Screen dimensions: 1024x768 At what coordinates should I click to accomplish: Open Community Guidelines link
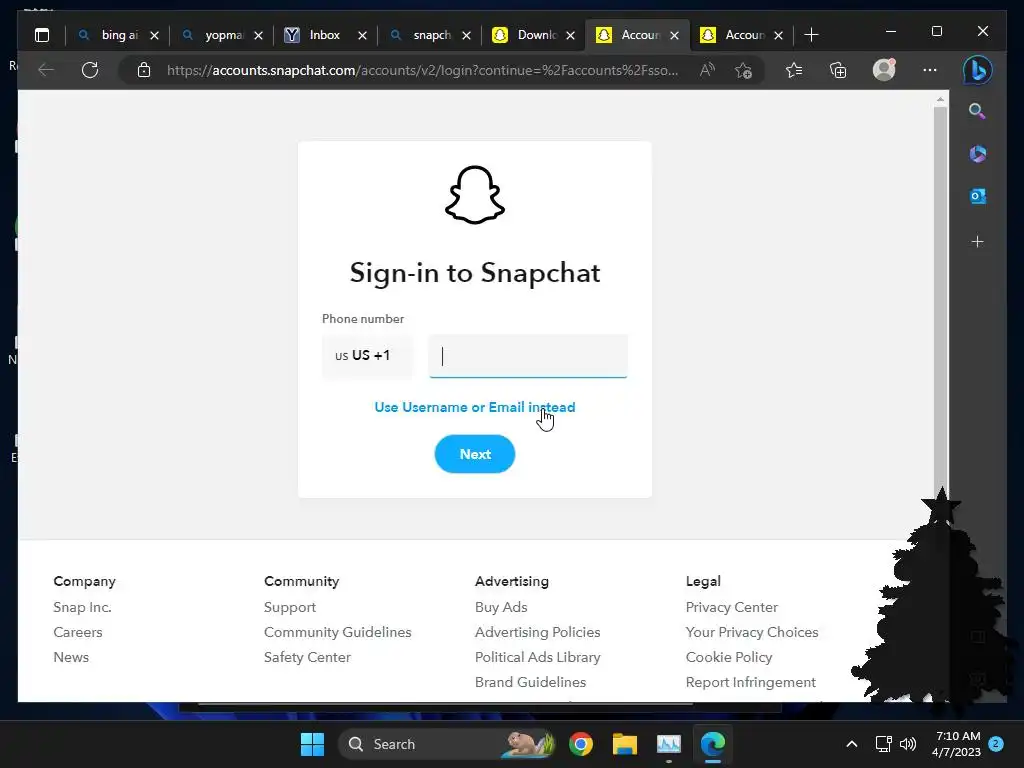pos(338,632)
